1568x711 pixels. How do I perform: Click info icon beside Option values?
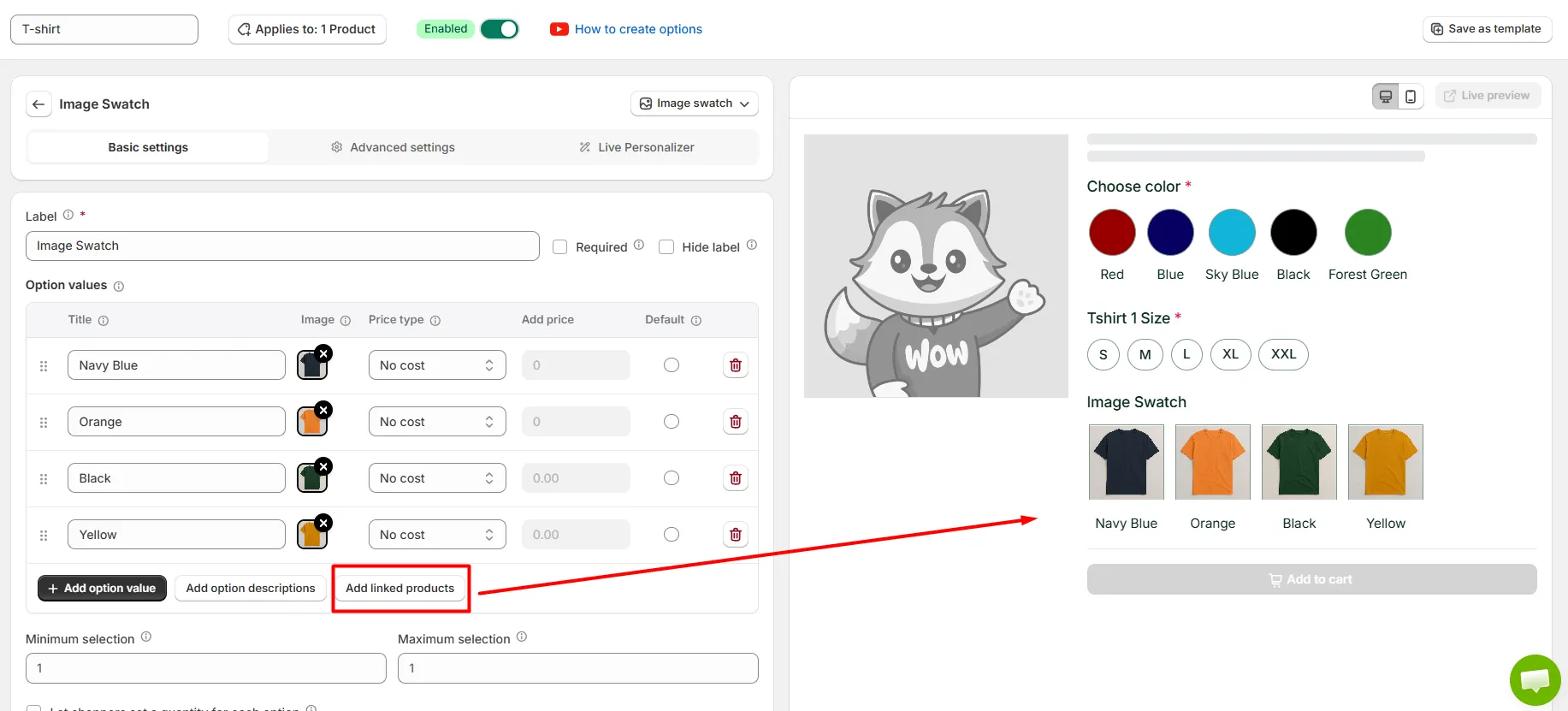(x=119, y=287)
